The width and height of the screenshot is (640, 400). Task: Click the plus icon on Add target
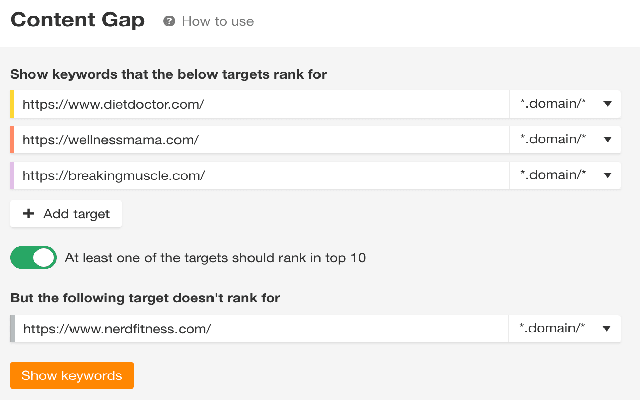tap(28, 213)
